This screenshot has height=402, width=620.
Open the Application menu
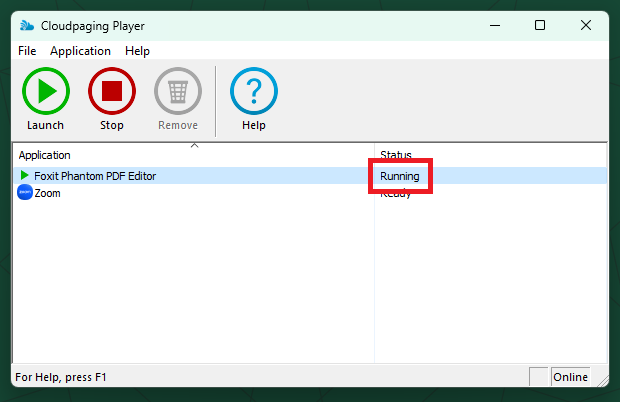coord(80,51)
